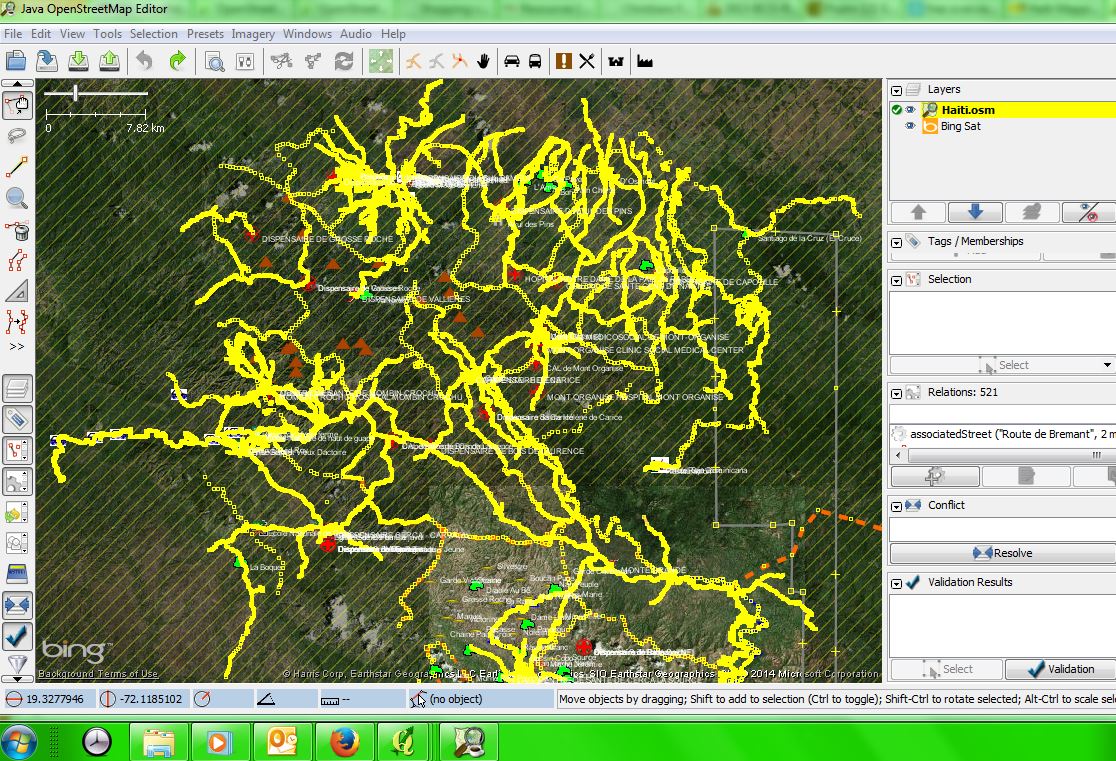1116x761 pixels.
Task: Click the Open file toolbar icon
Action: tap(16, 61)
